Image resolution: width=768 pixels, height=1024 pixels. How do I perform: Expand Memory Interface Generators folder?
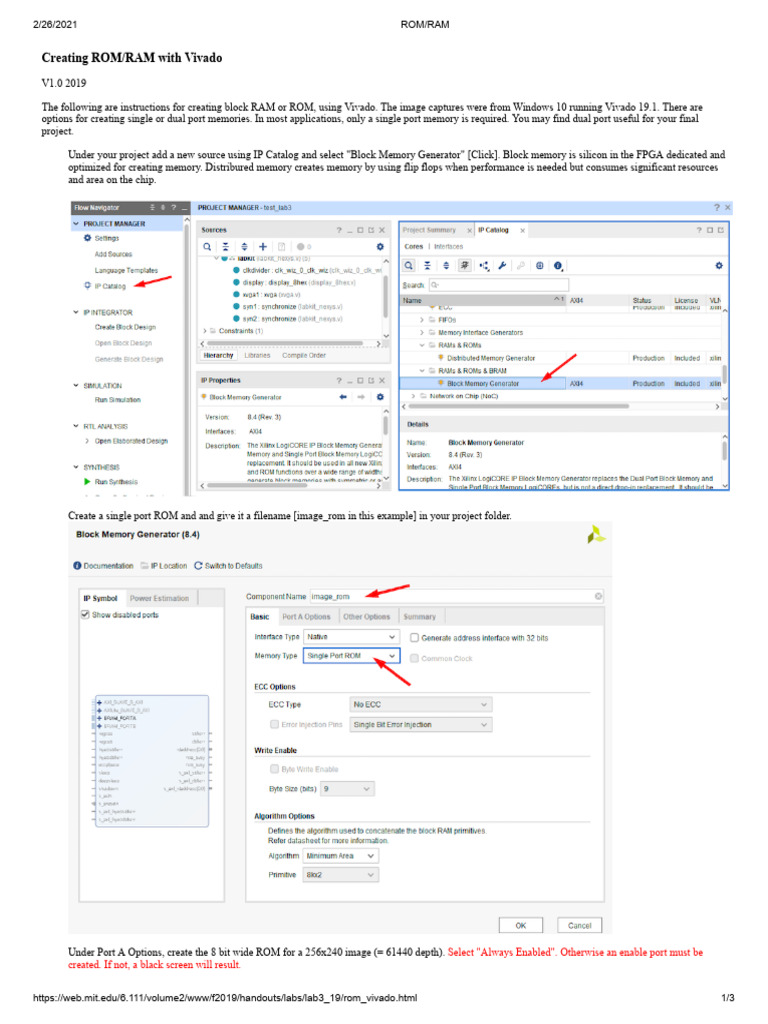tap(422, 332)
